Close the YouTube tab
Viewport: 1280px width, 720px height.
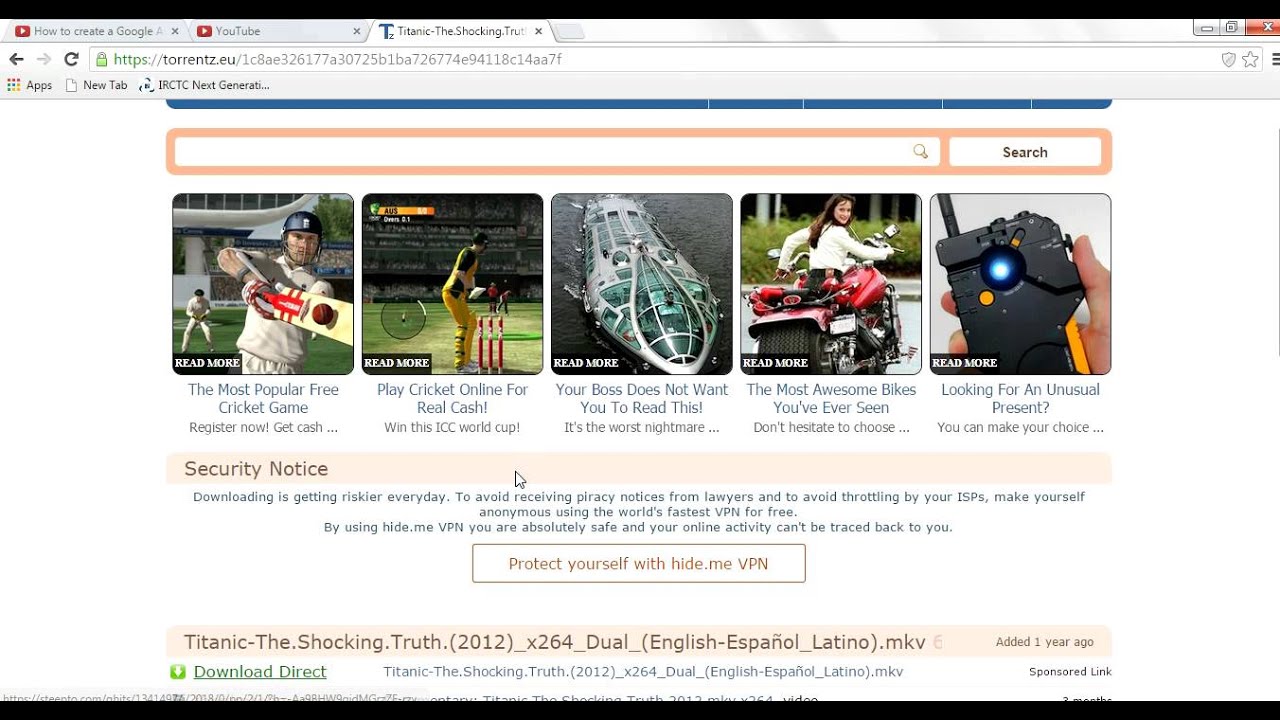pos(357,31)
